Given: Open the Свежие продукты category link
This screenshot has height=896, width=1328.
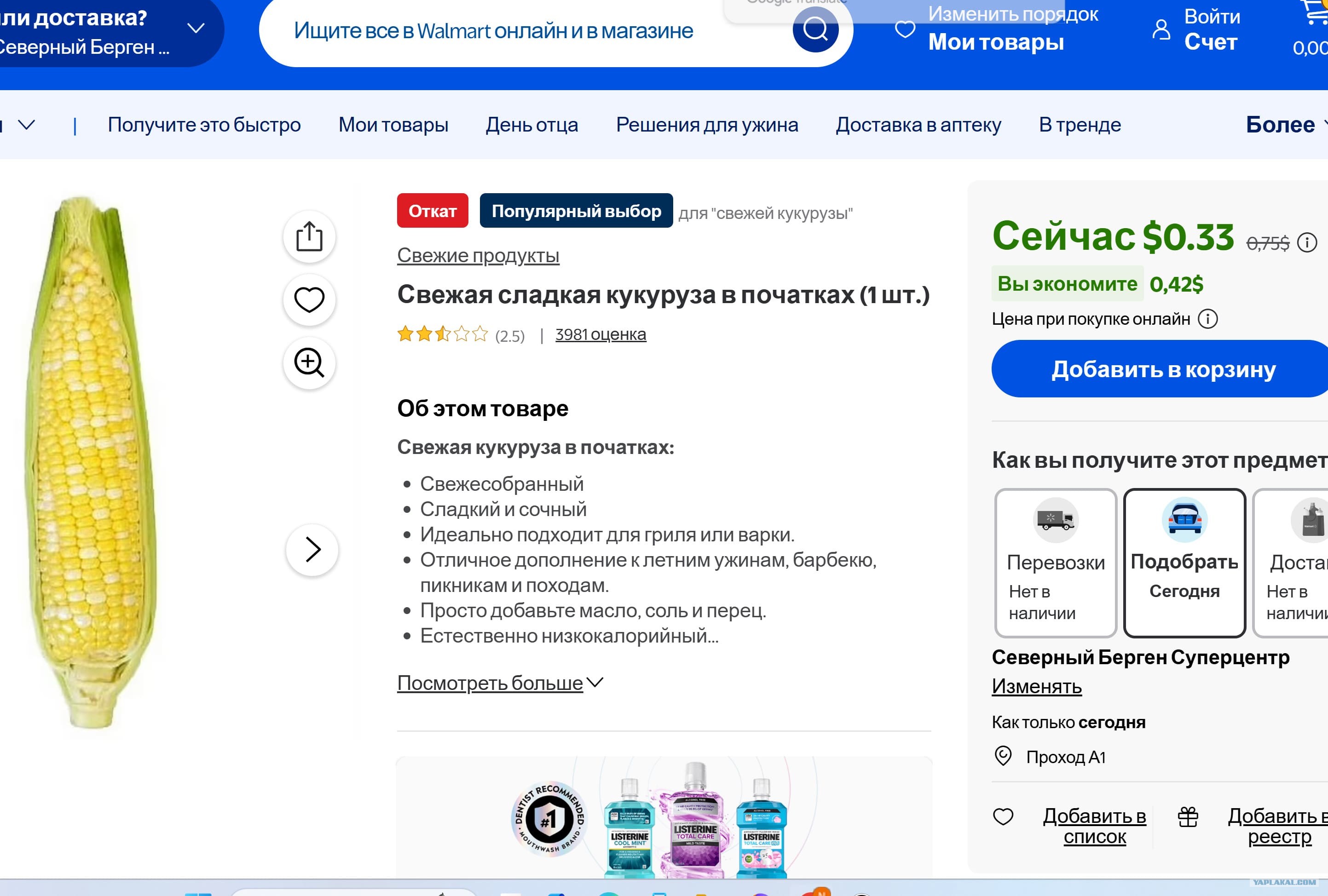Looking at the screenshot, I should click(478, 255).
